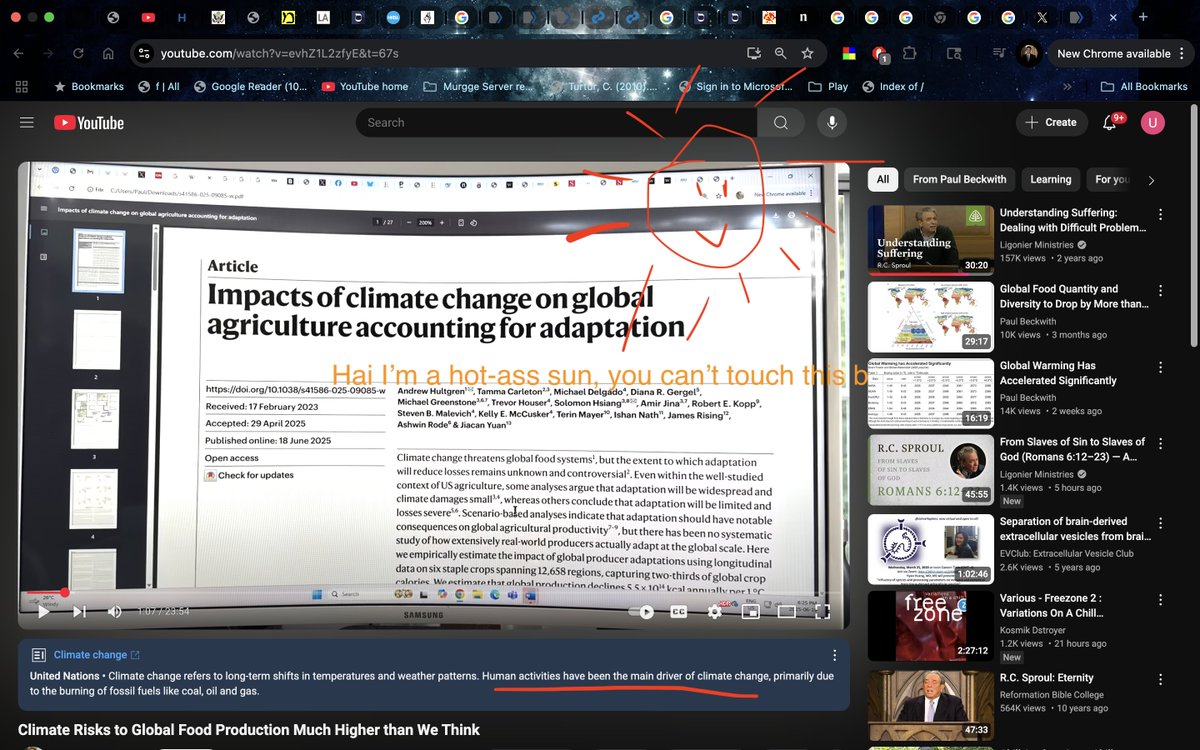Enter theater mode in the player
The height and width of the screenshot is (750, 1200).
click(786, 610)
